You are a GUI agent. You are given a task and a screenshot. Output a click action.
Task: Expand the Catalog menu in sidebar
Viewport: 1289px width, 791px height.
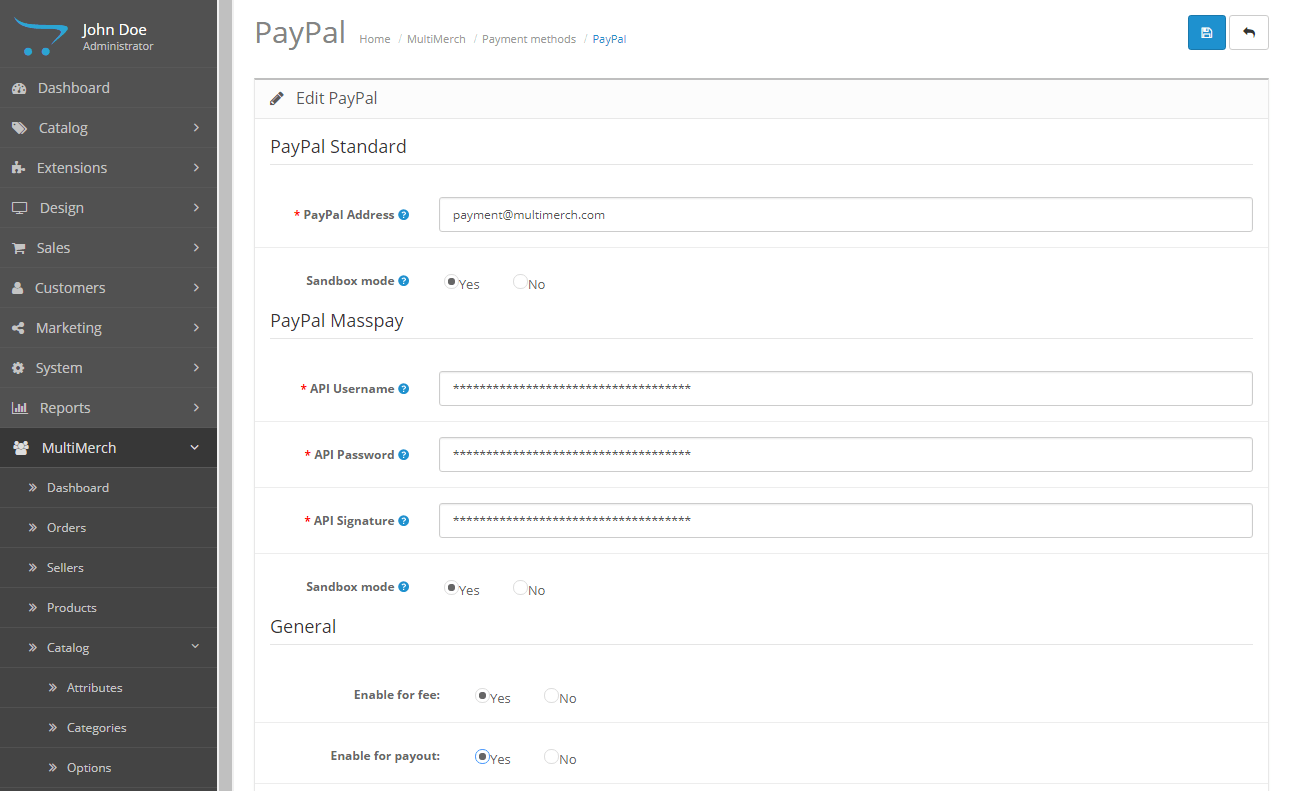point(108,128)
